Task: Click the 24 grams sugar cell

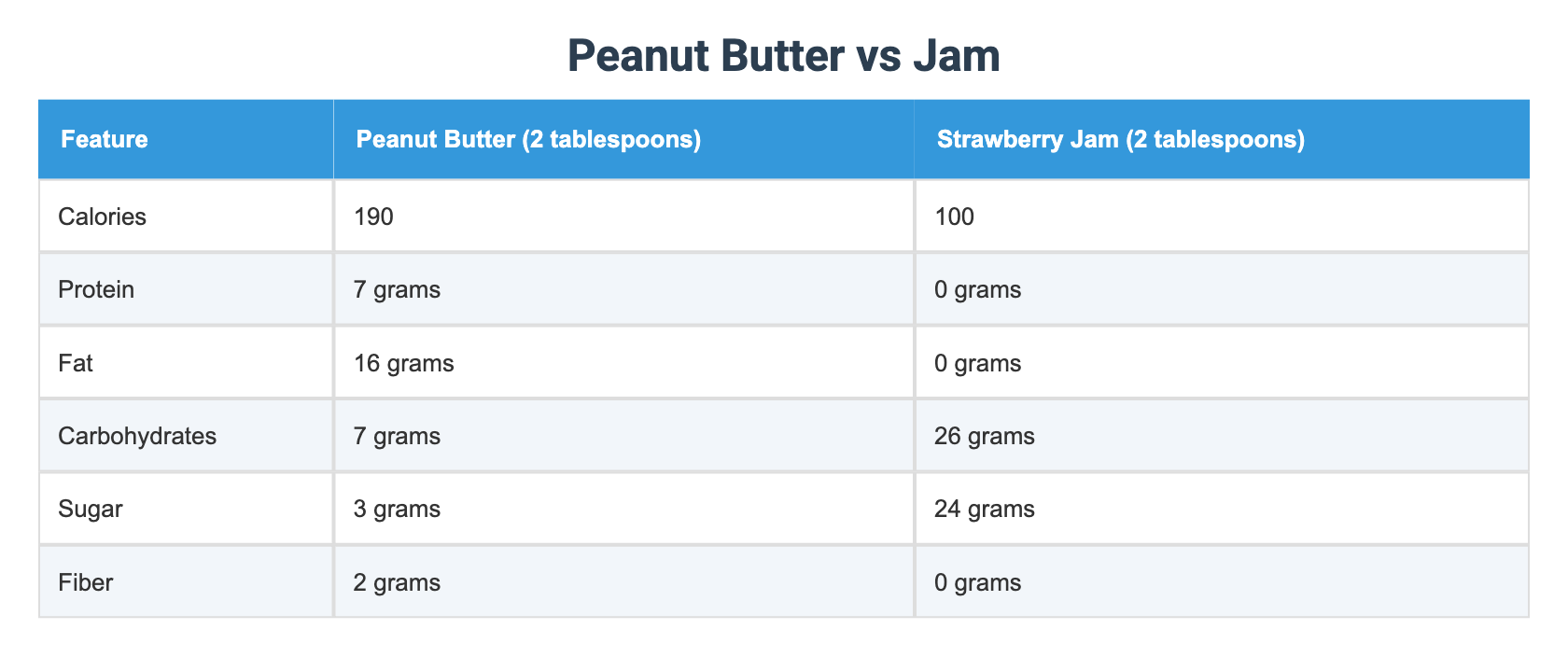Action: click(x=984, y=509)
